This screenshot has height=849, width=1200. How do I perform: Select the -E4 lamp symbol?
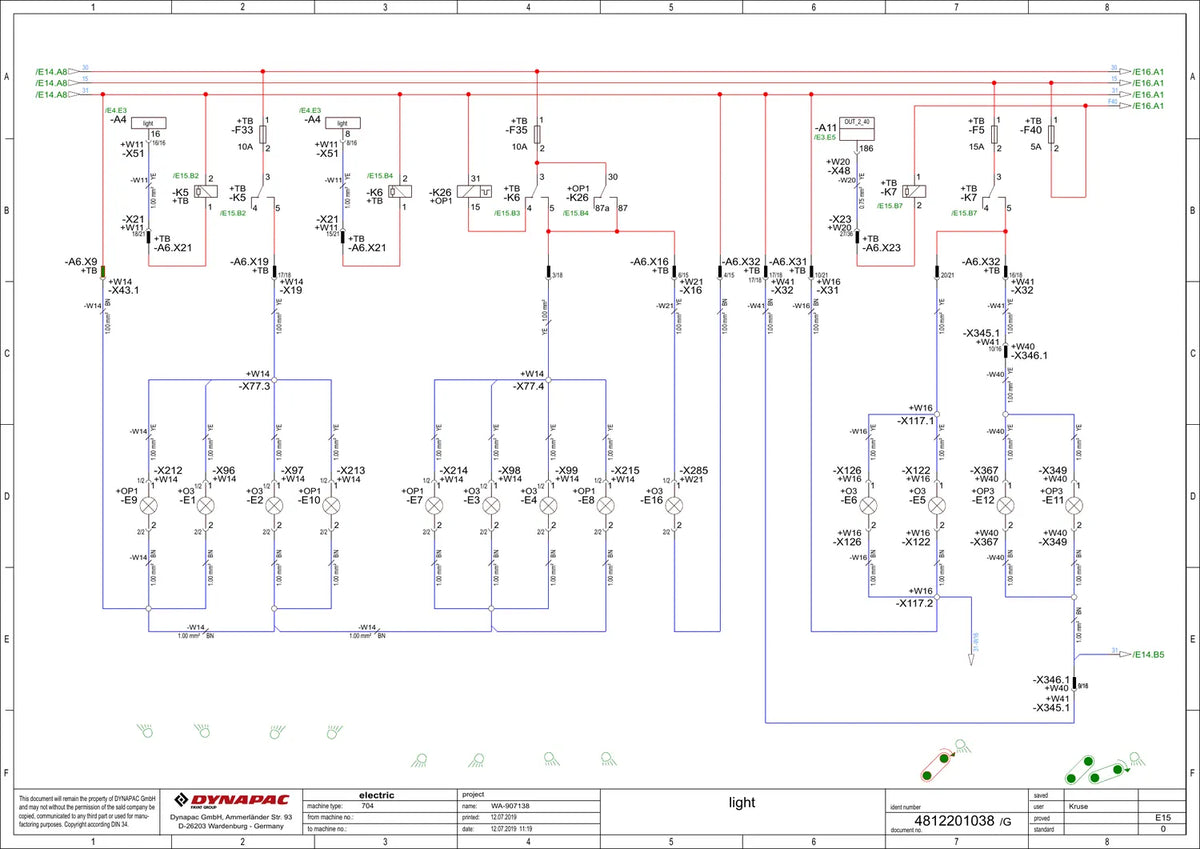tap(549, 506)
